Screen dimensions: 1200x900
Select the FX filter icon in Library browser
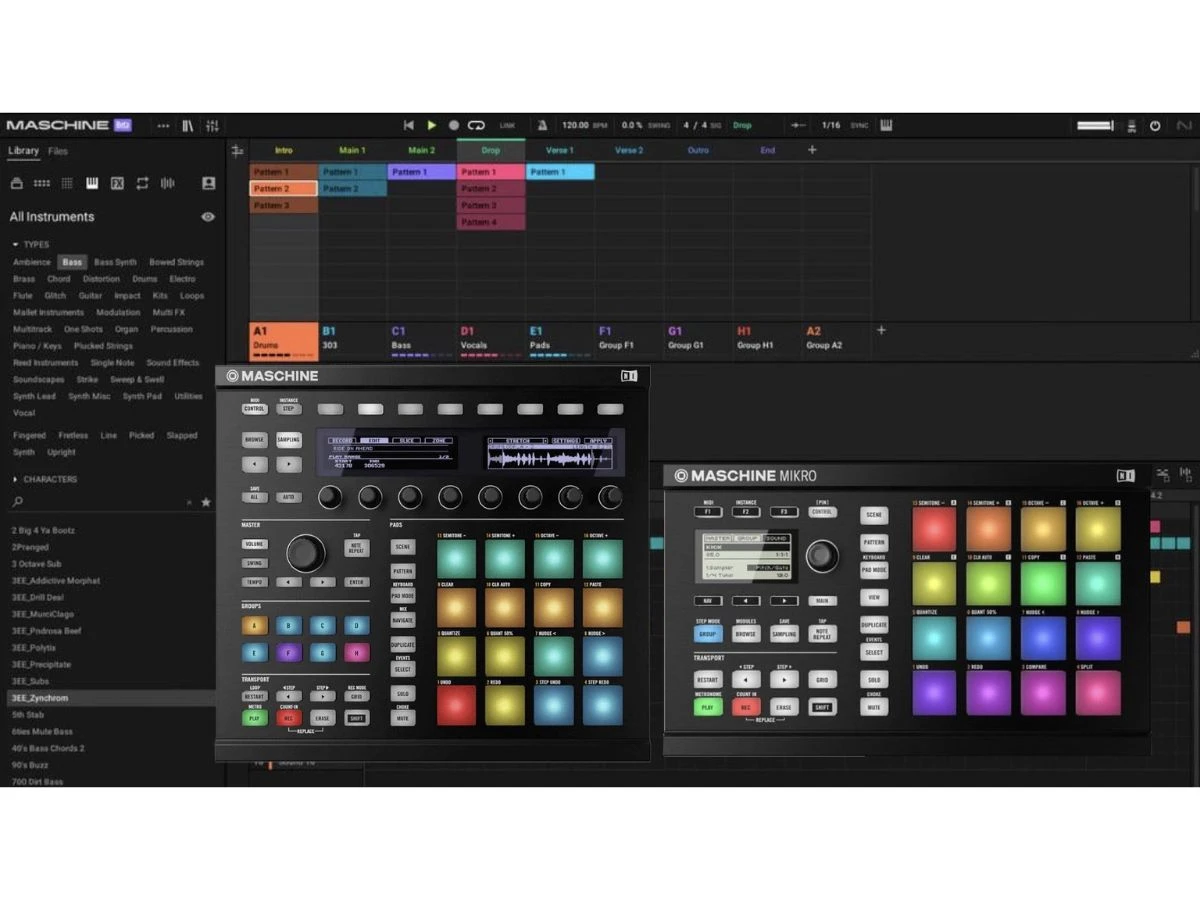click(x=118, y=183)
